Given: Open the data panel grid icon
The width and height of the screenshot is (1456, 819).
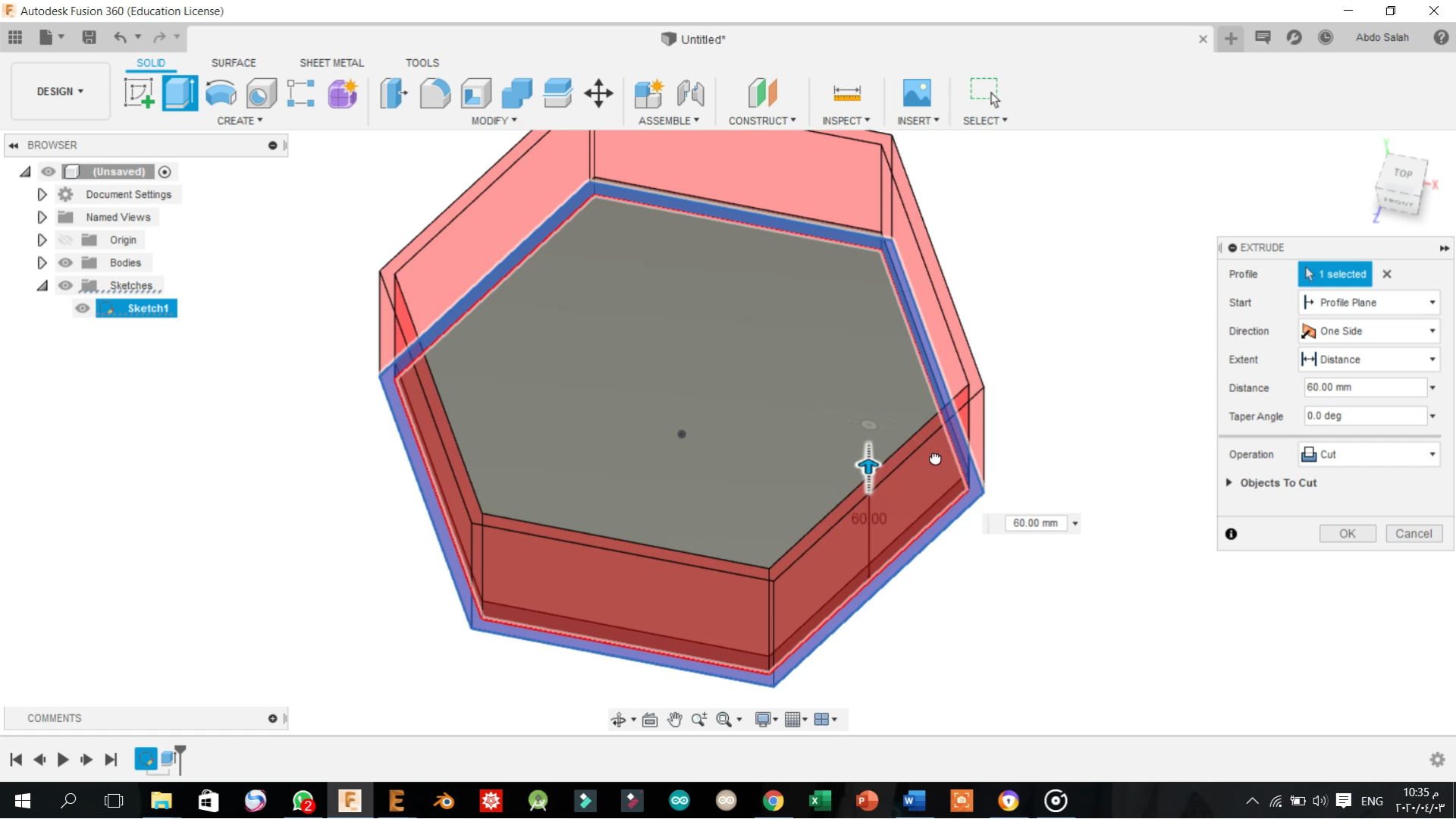Looking at the screenshot, I should 15,37.
